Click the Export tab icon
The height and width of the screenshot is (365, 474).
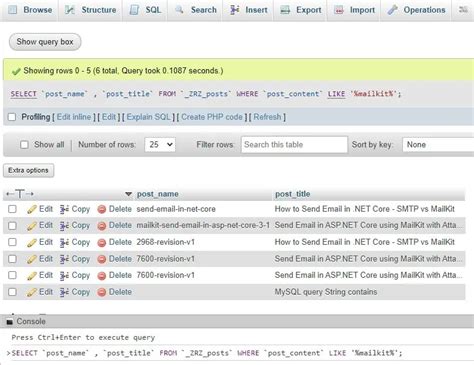[x=285, y=10]
